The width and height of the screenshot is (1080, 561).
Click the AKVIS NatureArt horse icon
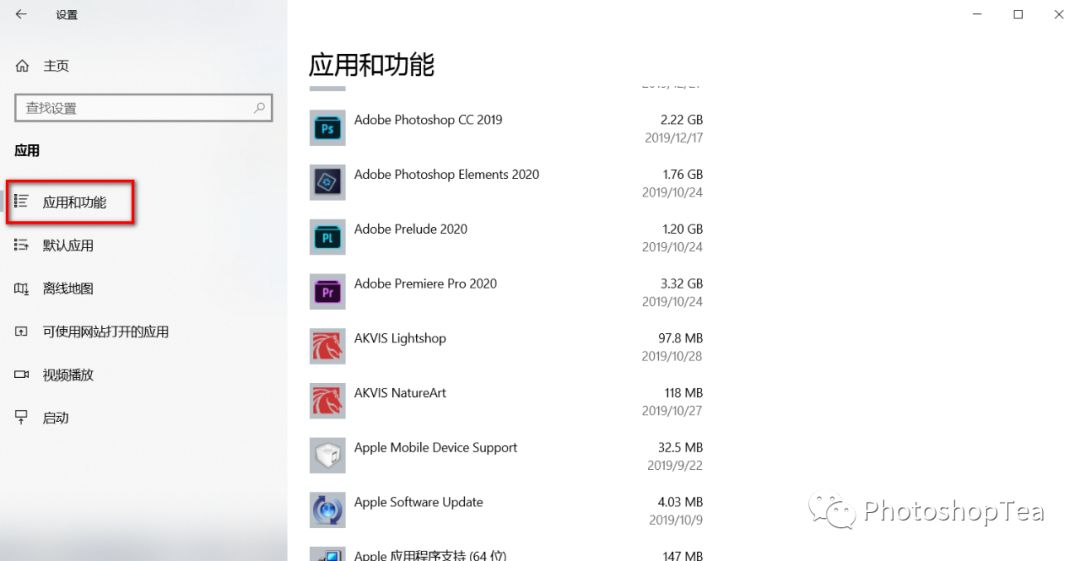(327, 401)
